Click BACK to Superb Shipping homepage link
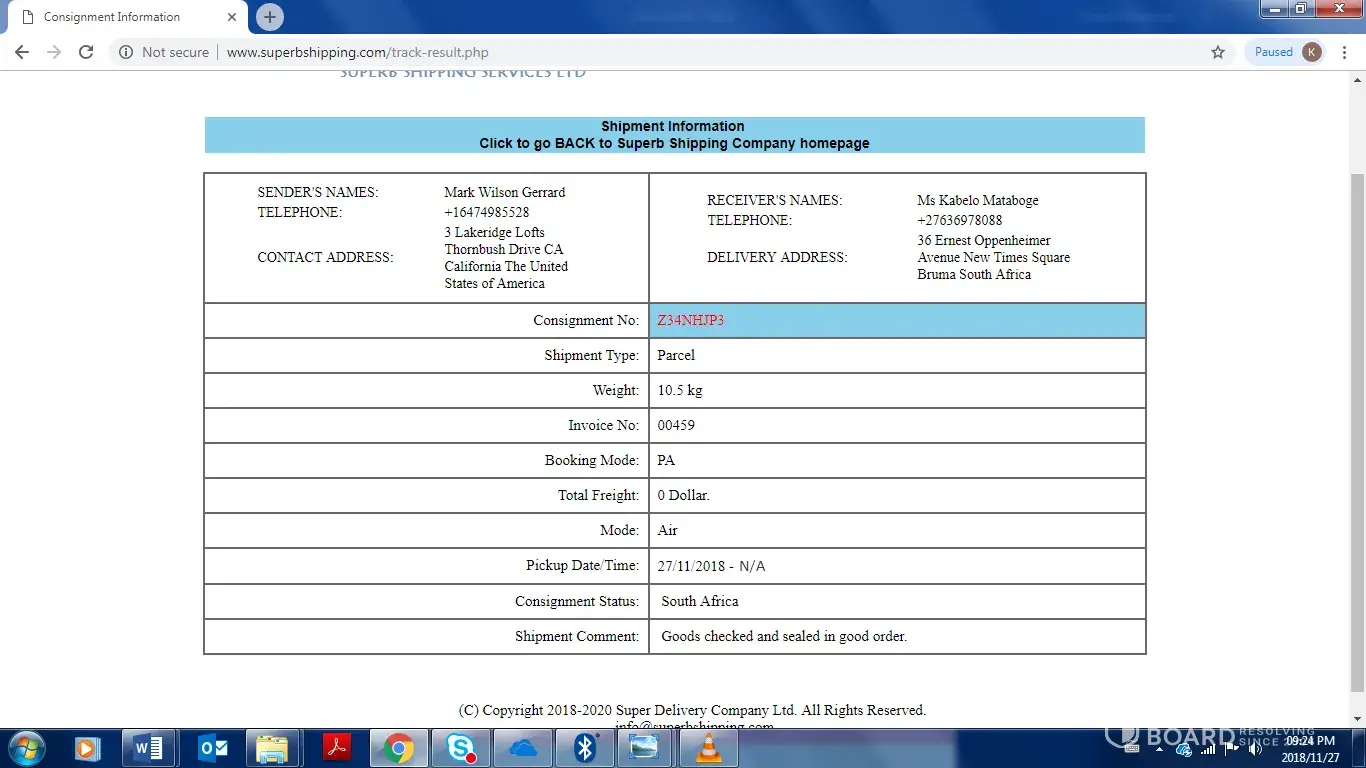Image resolution: width=1366 pixels, height=768 pixels. (x=674, y=143)
